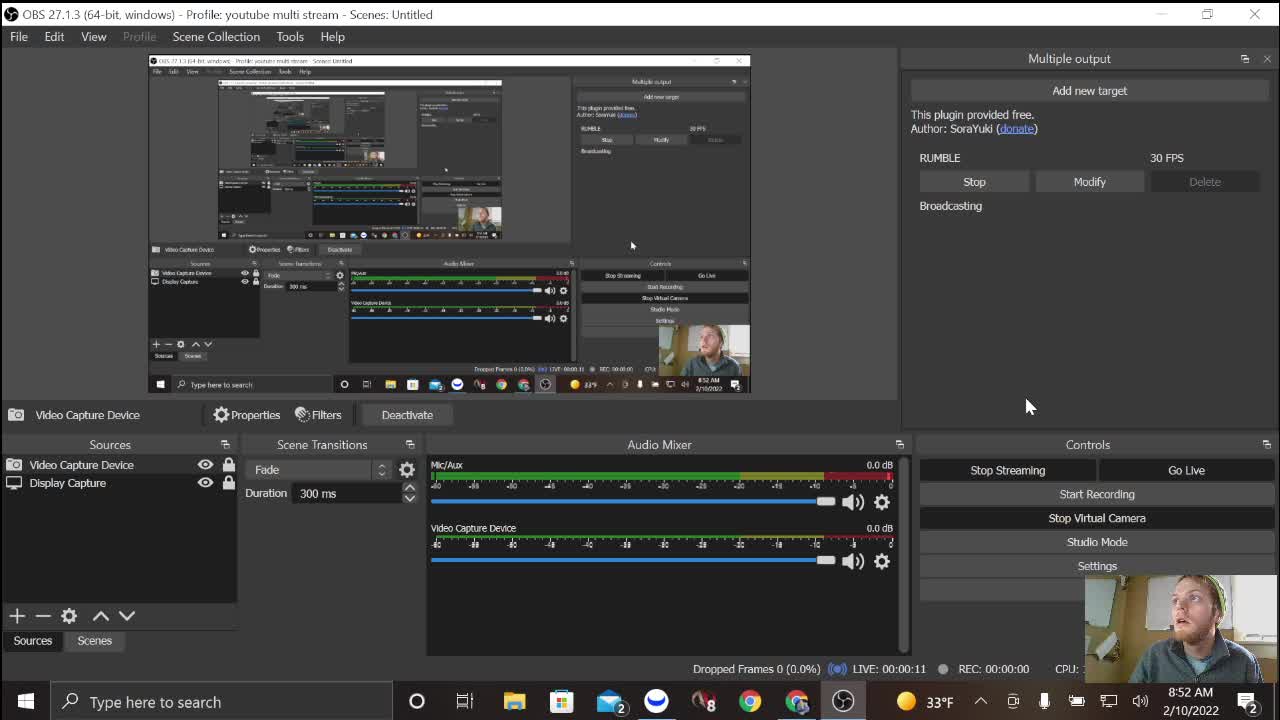This screenshot has width=1280, height=720.
Task: Move the selected source down
Action: click(x=127, y=616)
